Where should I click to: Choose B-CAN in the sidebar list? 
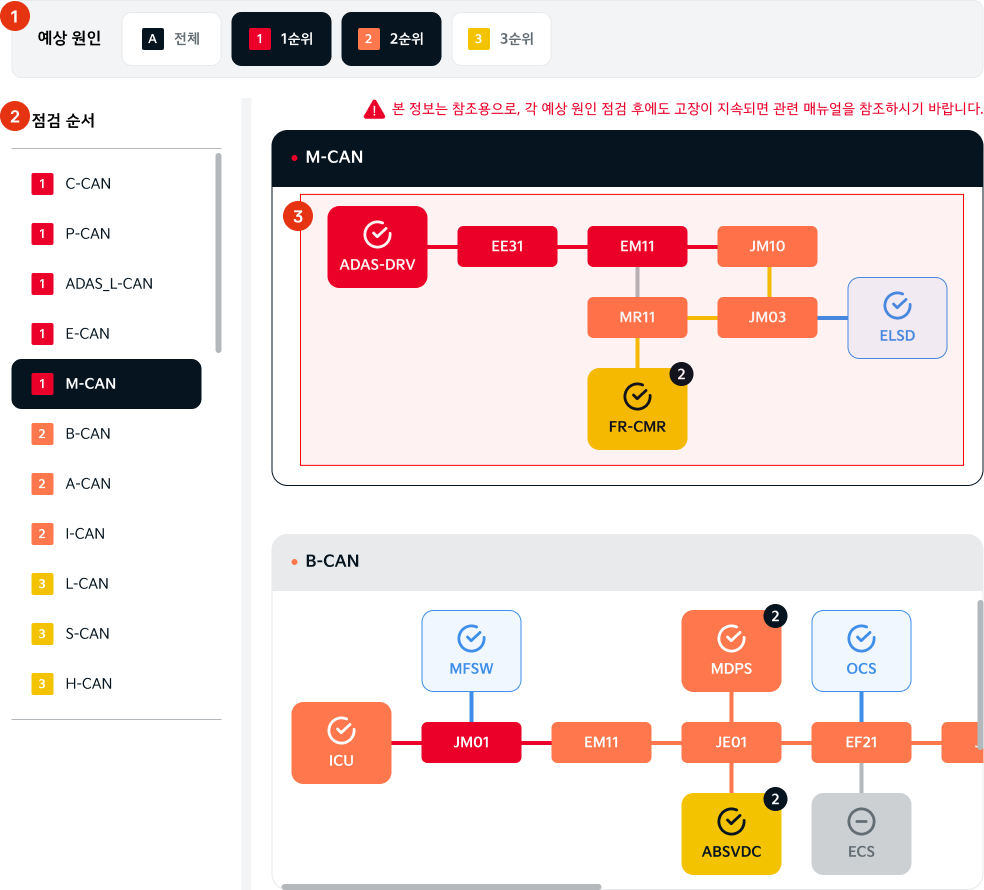coord(107,434)
